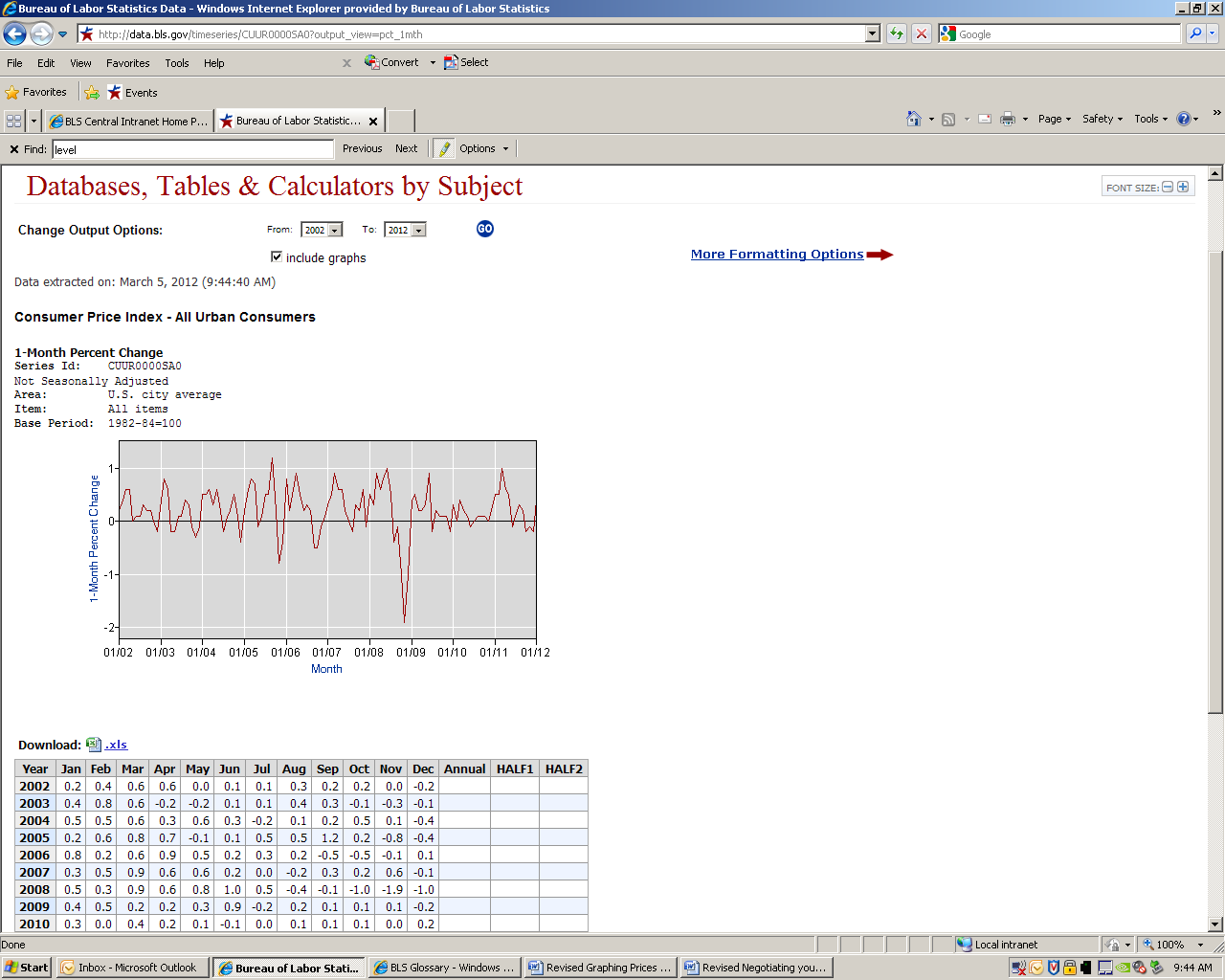This screenshot has width=1225, height=980.
Task: Switch to BLS Central Intranet Home tab
Action: [128, 122]
